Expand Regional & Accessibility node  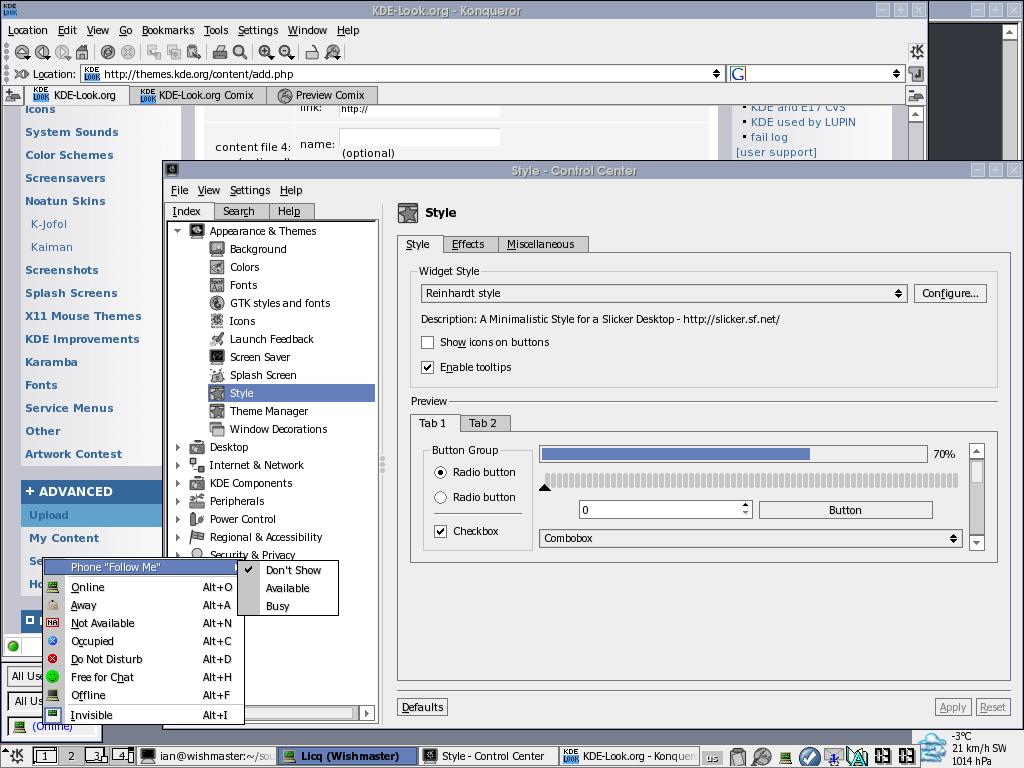pos(178,537)
